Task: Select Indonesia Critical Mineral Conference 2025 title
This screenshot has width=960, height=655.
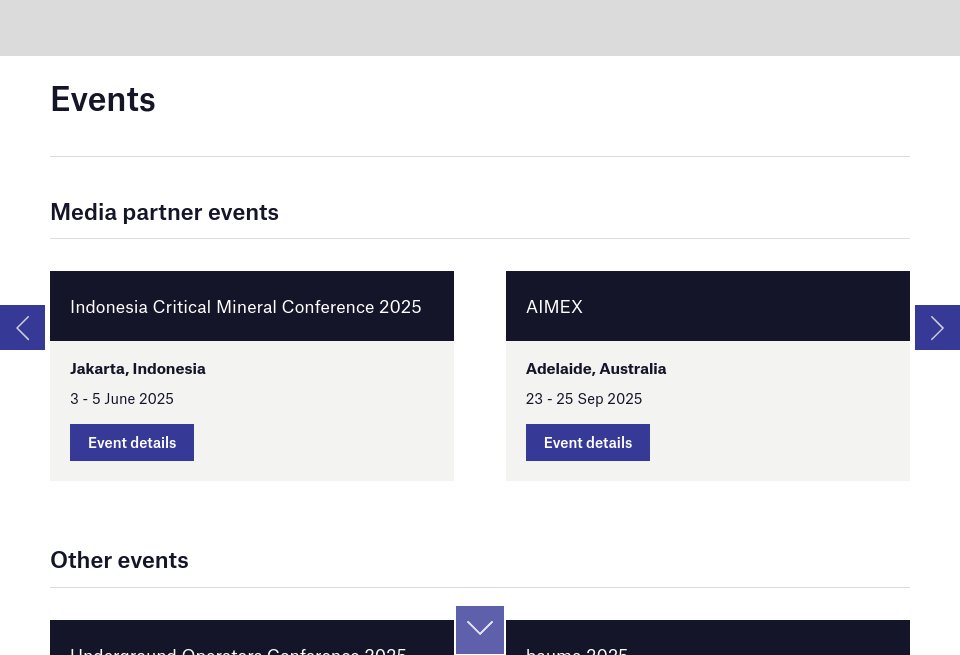Action: click(245, 307)
